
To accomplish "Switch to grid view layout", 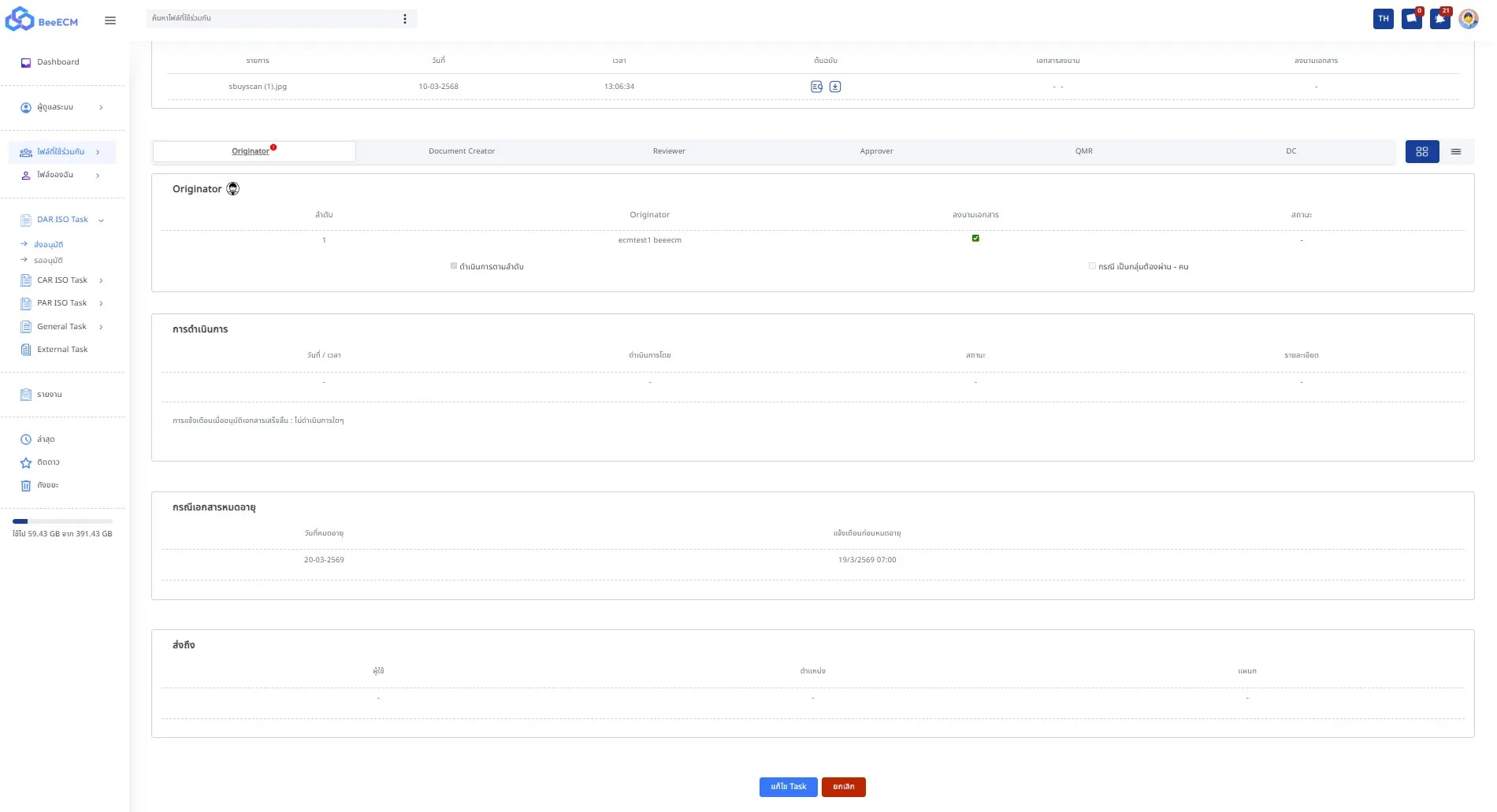I will [x=1421, y=152].
